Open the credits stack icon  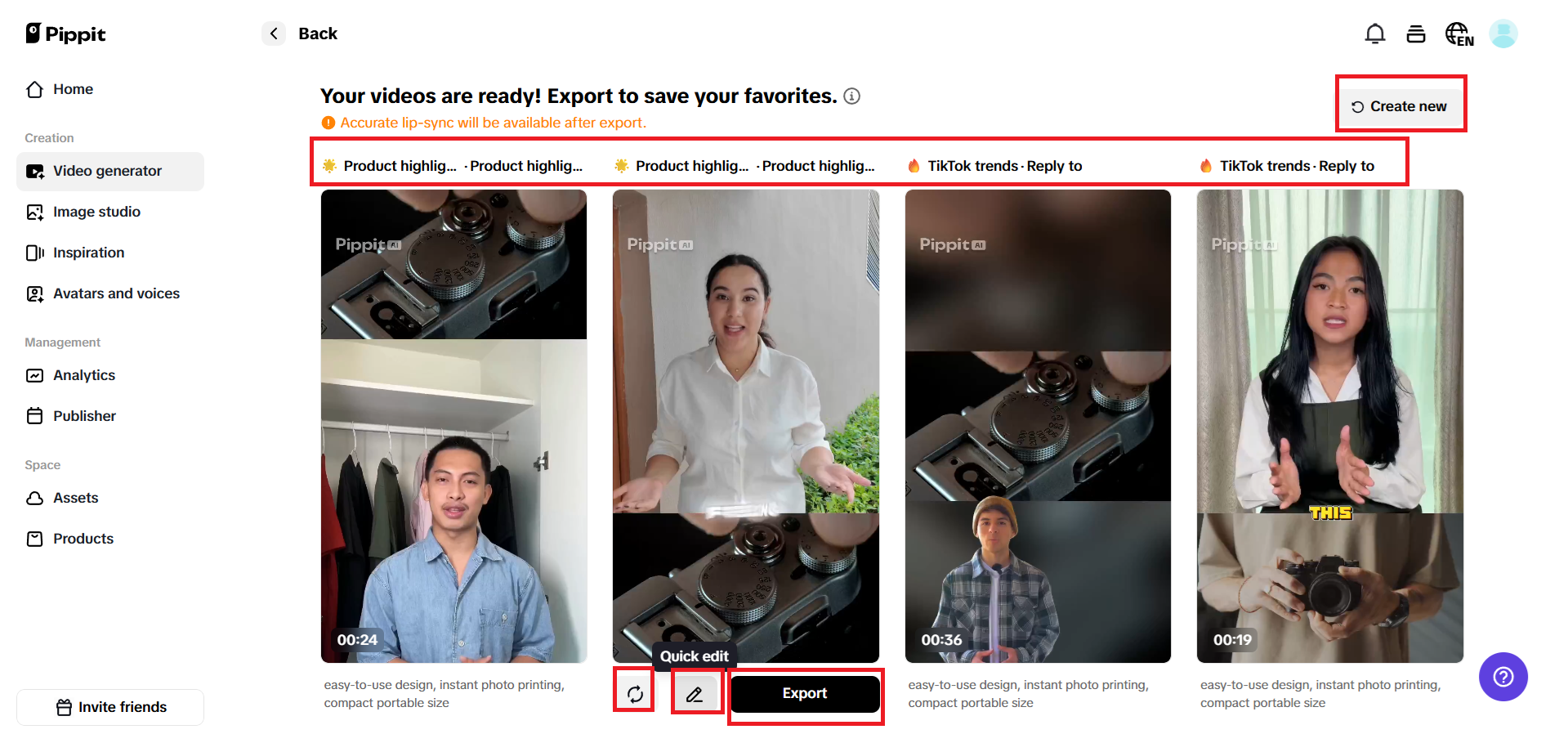click(1416, 34)
